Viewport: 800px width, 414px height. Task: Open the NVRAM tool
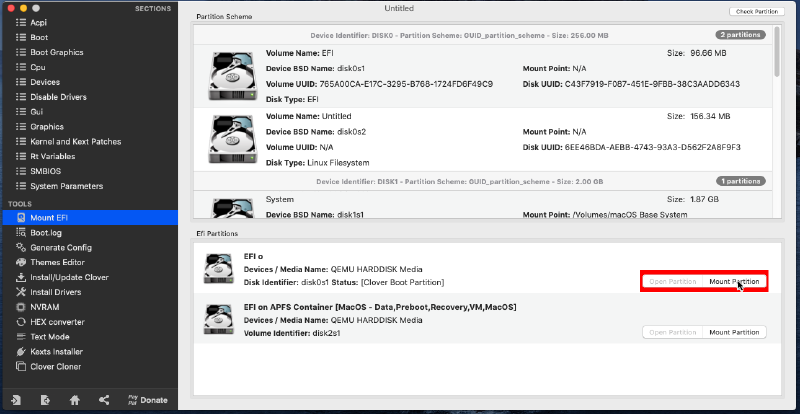[47, 307]
